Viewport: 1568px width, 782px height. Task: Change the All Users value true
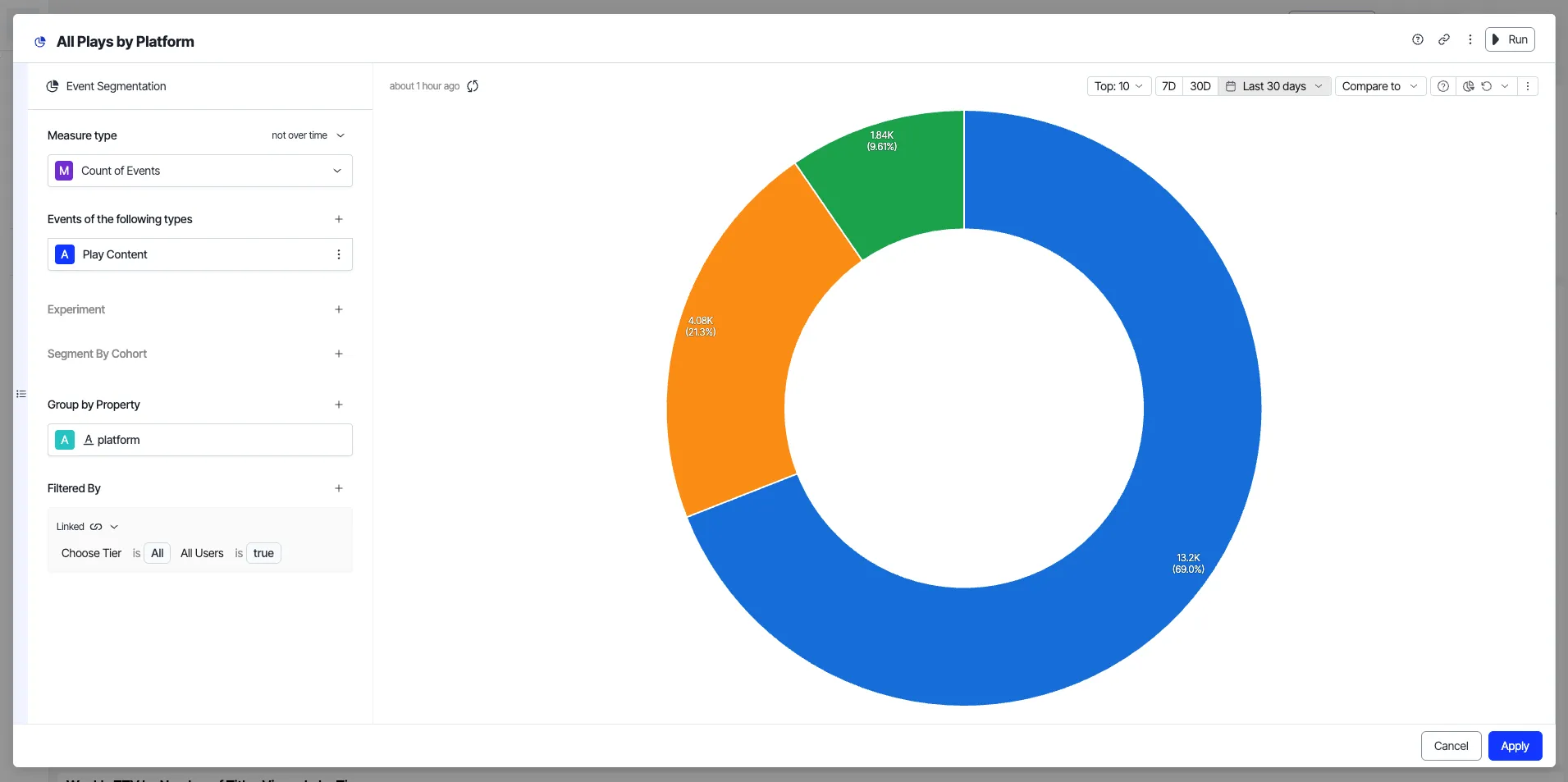point(263,553)
